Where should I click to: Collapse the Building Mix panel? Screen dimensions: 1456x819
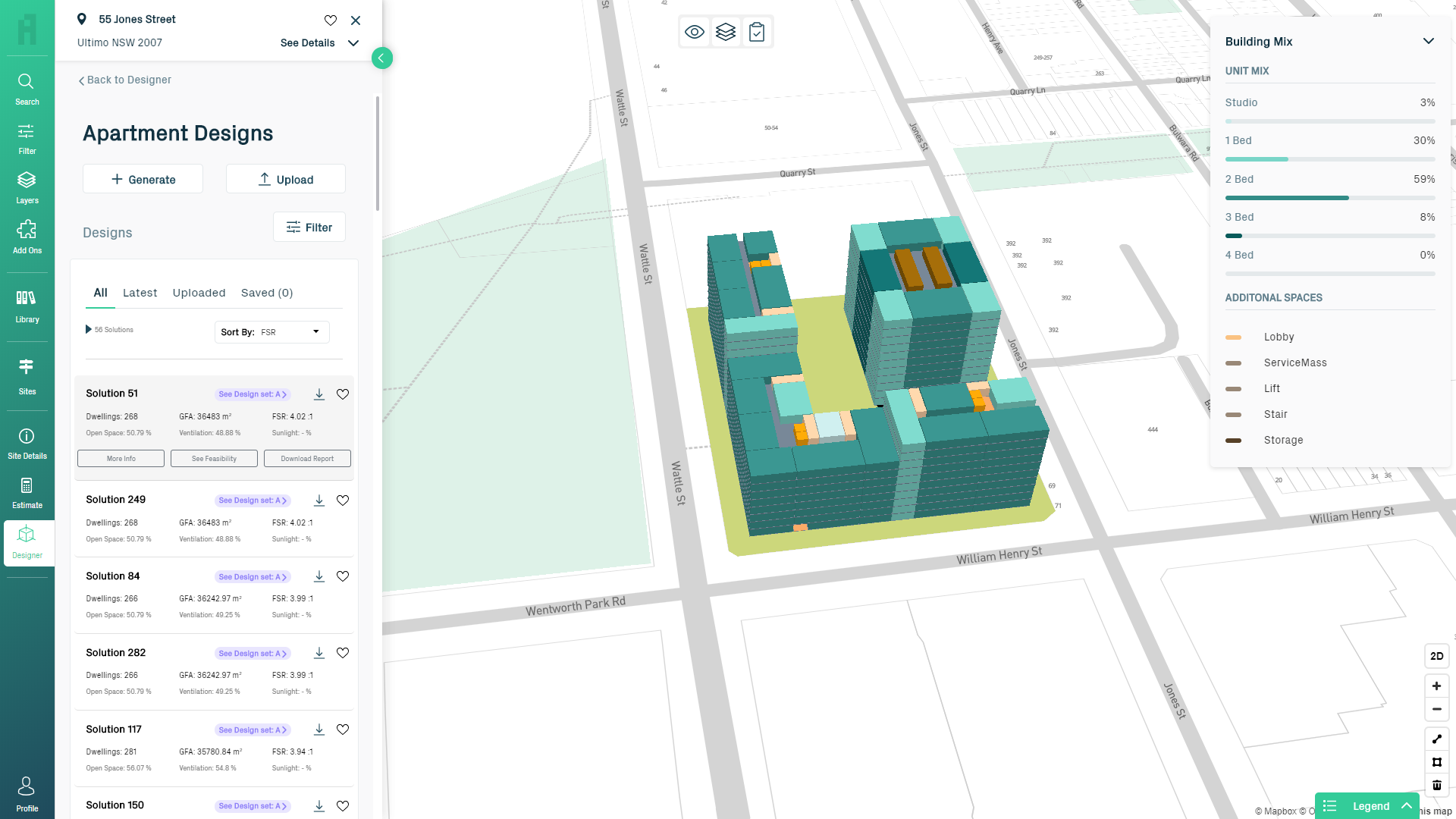click(x=1428, y=42)
